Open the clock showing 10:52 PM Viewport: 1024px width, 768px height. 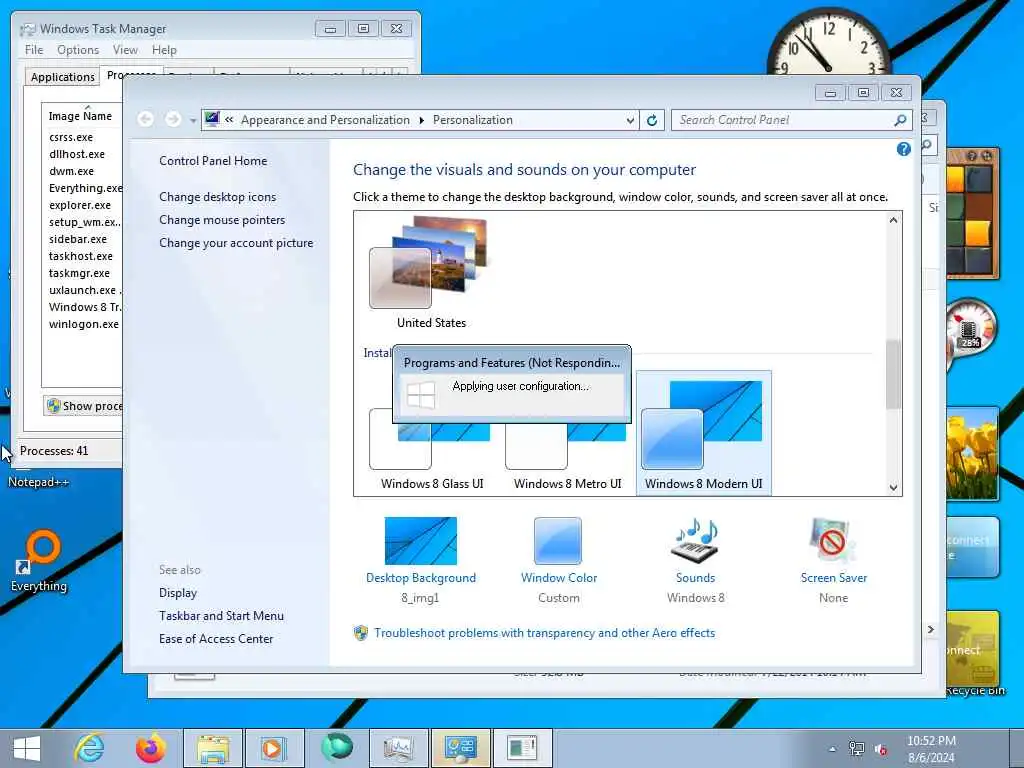931,749
